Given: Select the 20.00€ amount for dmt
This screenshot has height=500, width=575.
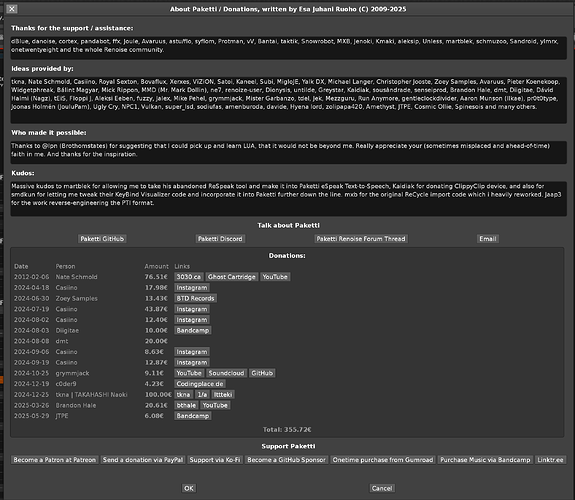Looking at the screenshot, I should coord(156,341).
